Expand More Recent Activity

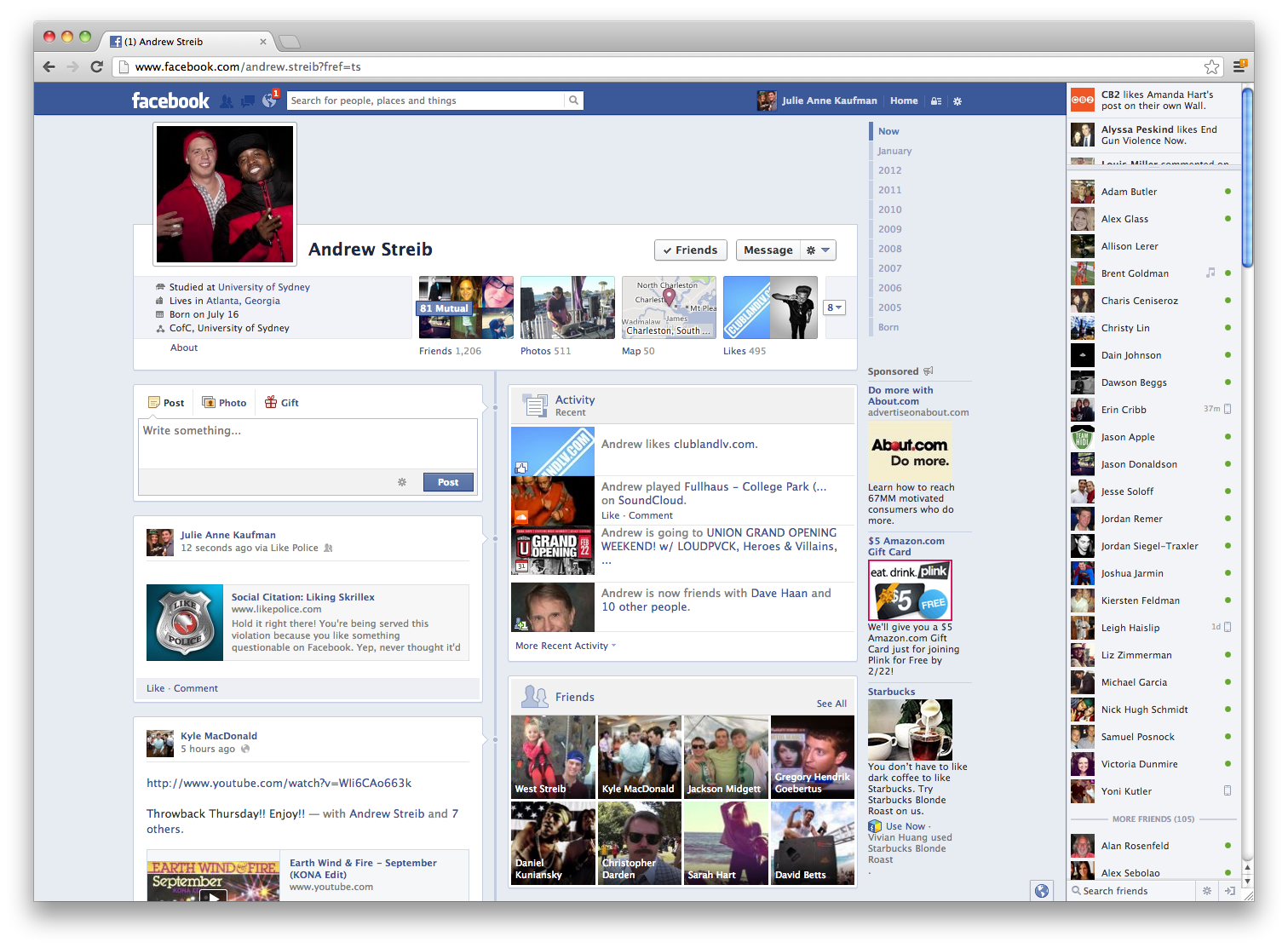pyautogui.click(x=566, y=646)
